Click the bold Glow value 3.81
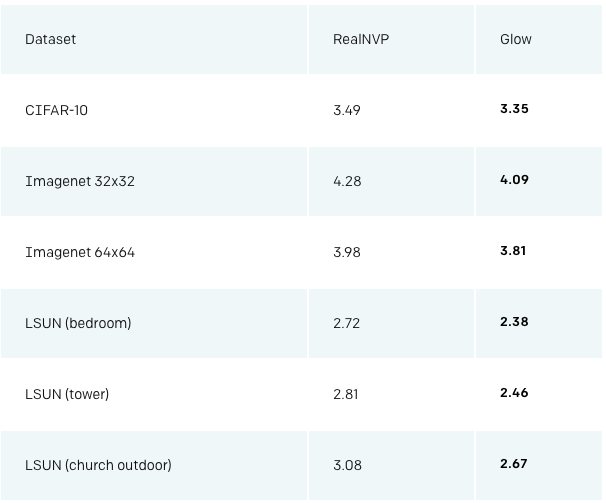 pos(513,251)
